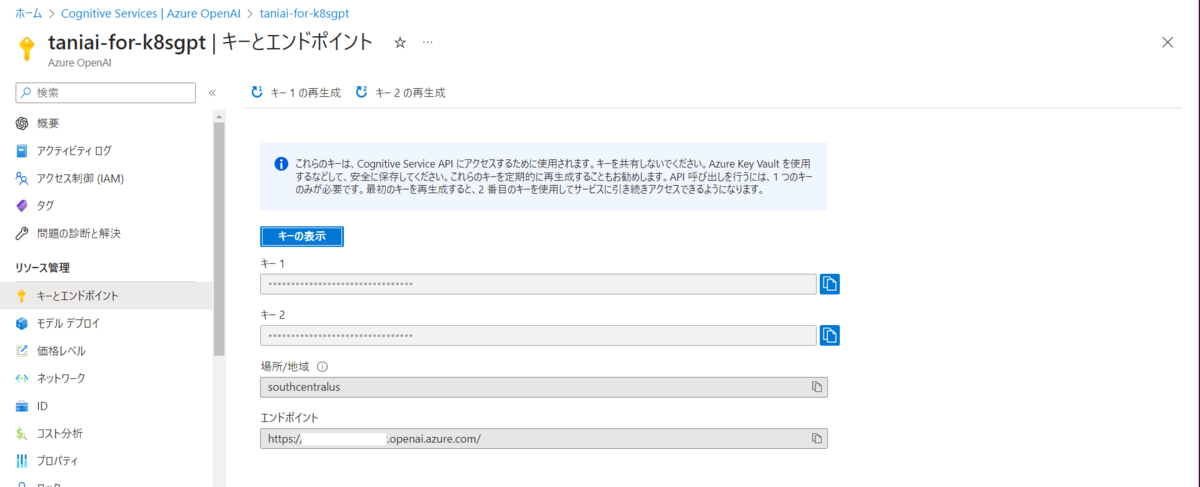Click the blue info icon in notice
The image size is (1200, 487).
click(x=281, y=162)
